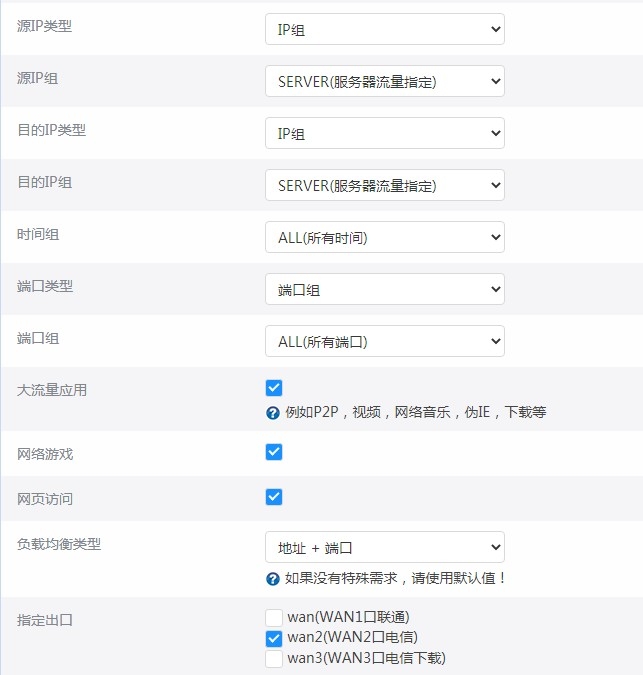Open the 源IP类型 dropdown
This screenshot has width=643, height=675.
(384, 29)
